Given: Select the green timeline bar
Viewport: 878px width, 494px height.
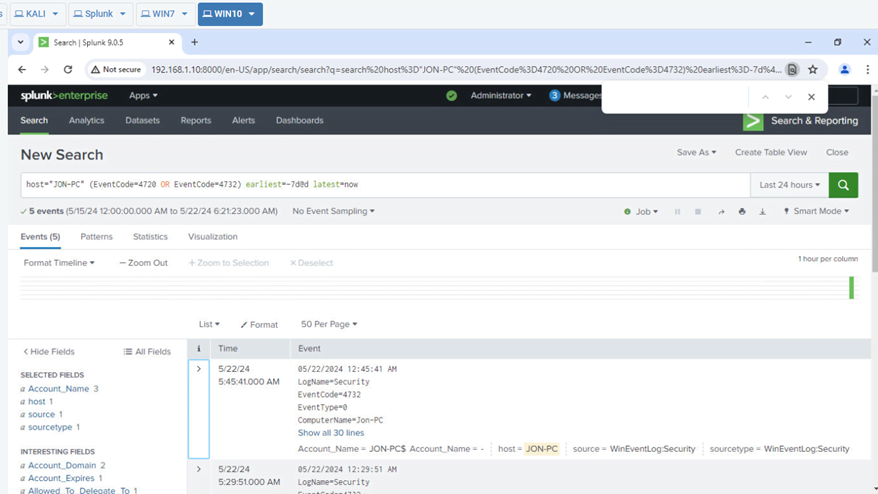Looking at the screenshot, I should click(851, 288).
